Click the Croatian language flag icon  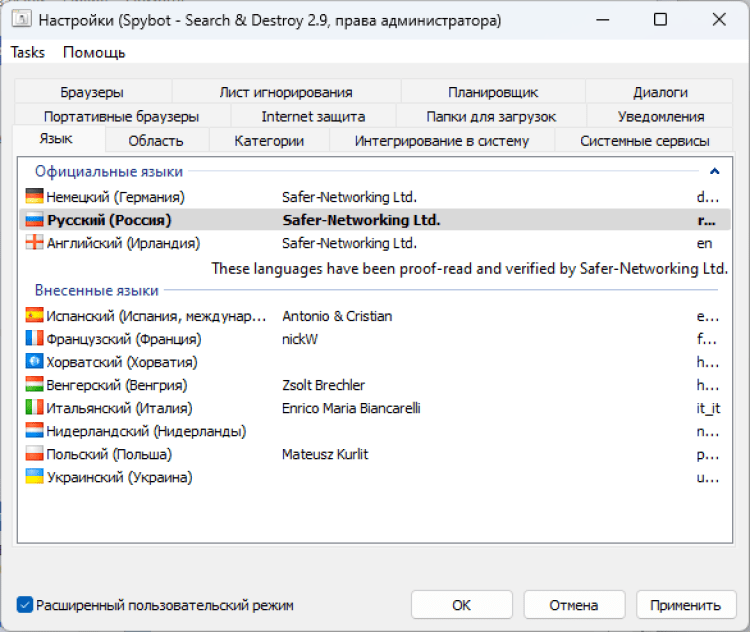(34, 362)
